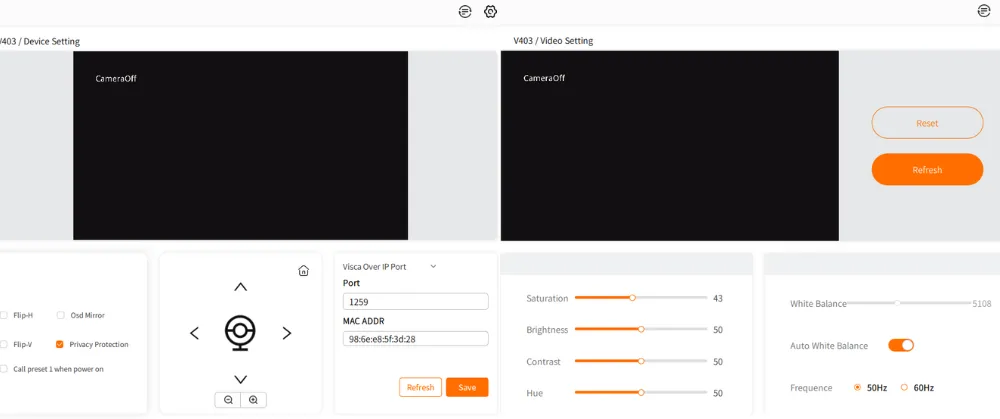Image resolution: width=1000 pixels, height=419 pixels.
Task: Open the gear settings icon in header
Action: (490, 11)
